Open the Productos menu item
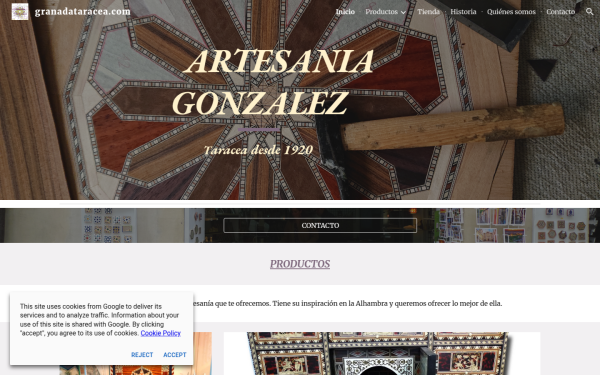 (381, 12)
